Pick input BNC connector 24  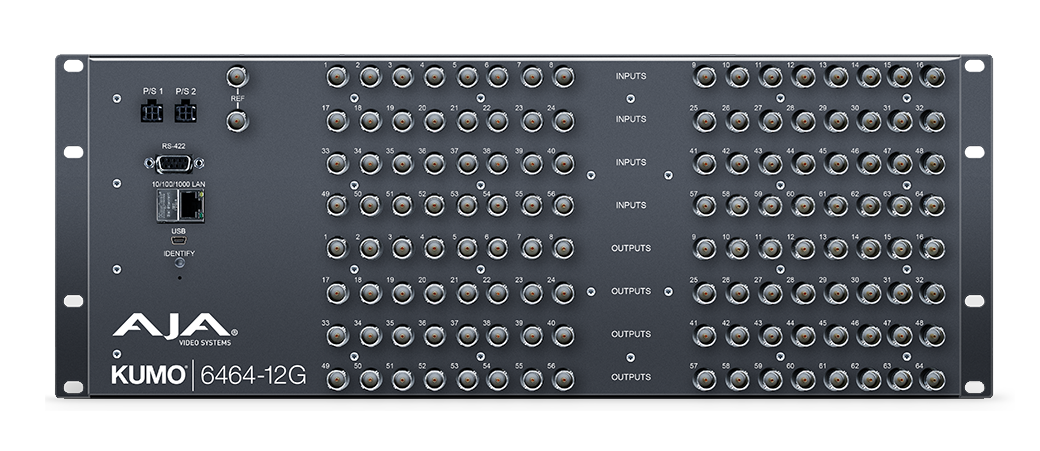pyautogui.click(x=563, y=121)
